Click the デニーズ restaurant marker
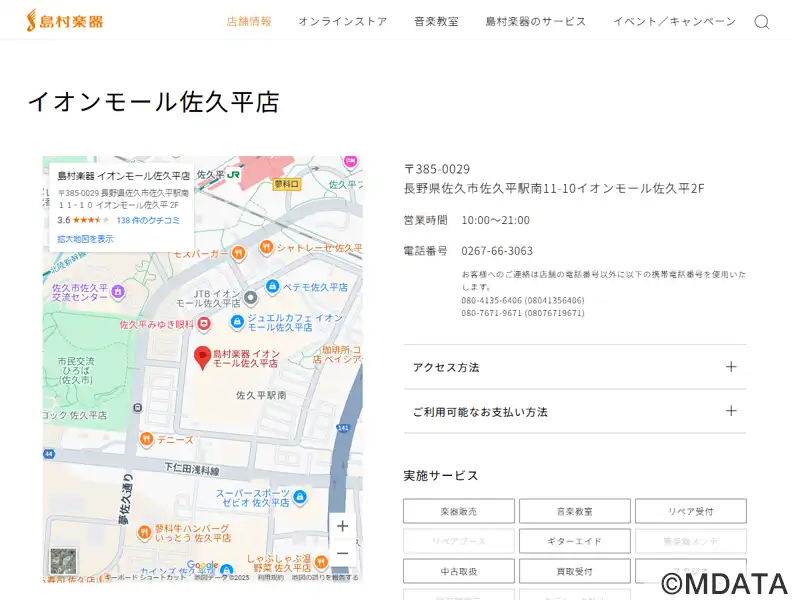Viewport: 800px width, 600px height. pos(146,439)
